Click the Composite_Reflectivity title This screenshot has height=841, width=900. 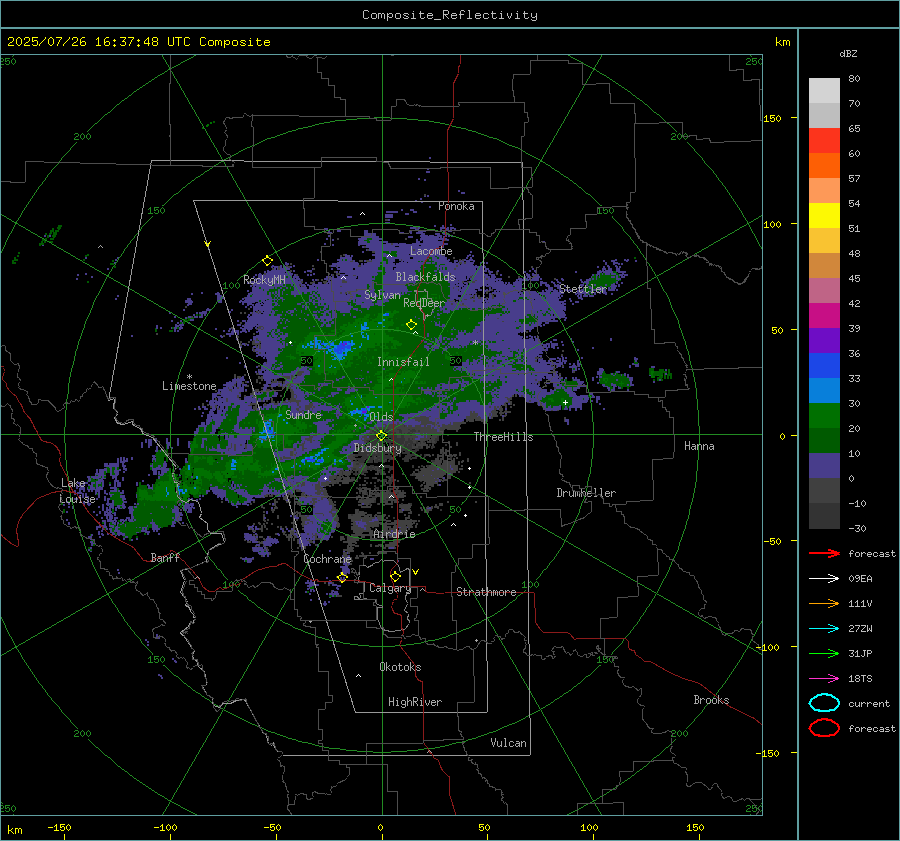449,15
